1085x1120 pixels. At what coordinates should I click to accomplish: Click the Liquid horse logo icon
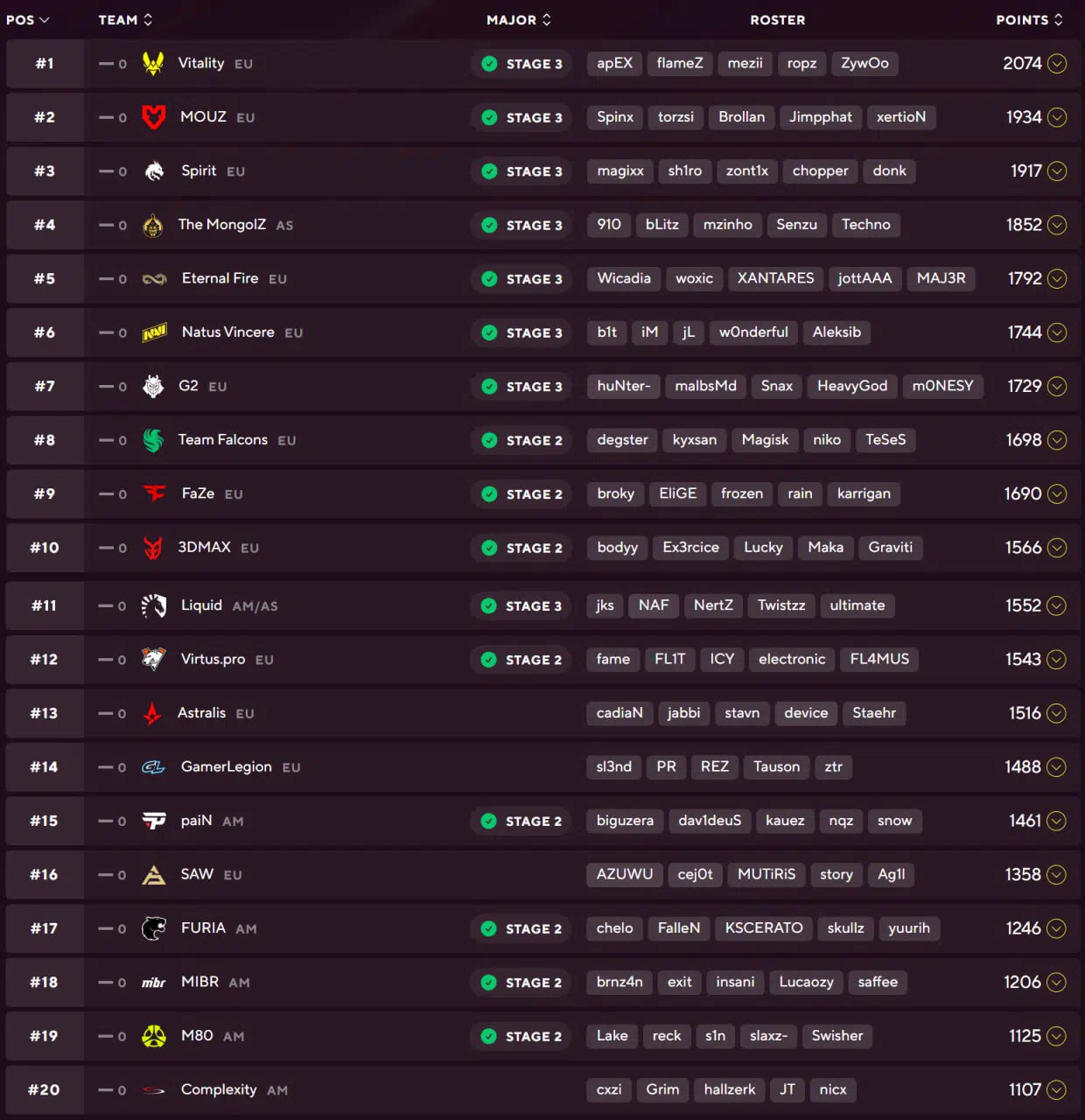154,605
